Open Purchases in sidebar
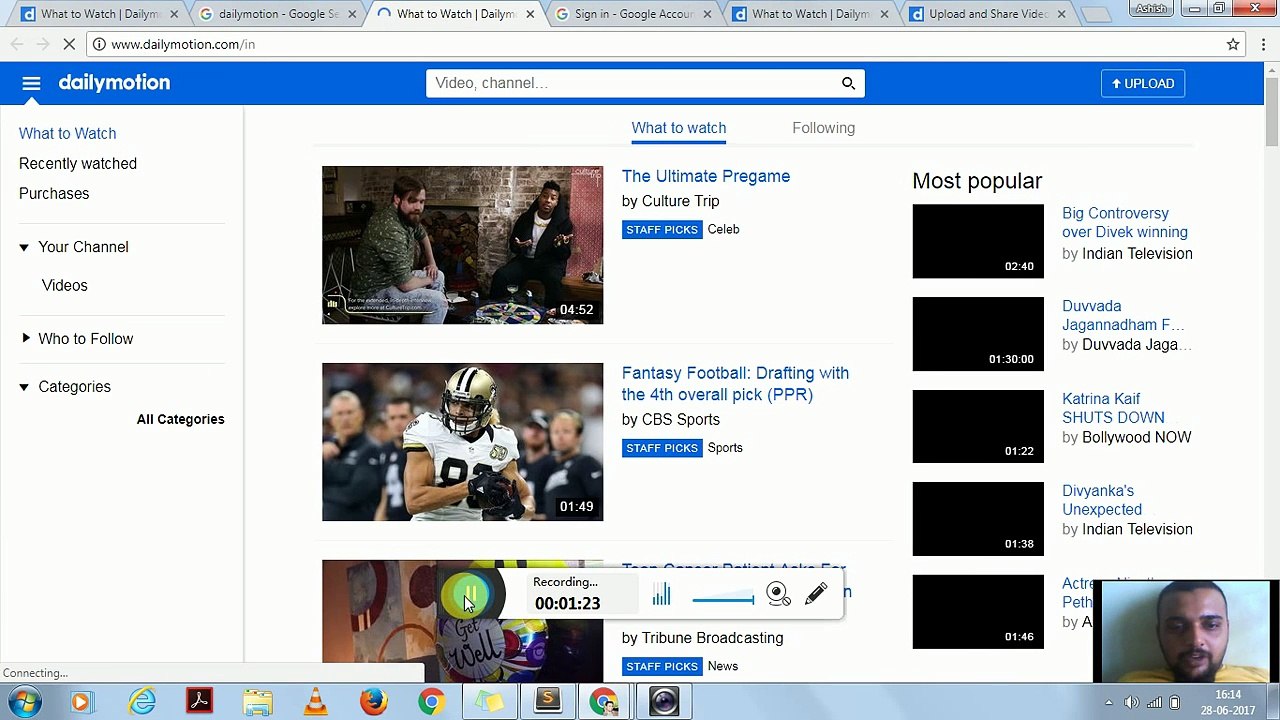Screen dimensions: 1280x720 pyautogui.click(x=54, y=193)
